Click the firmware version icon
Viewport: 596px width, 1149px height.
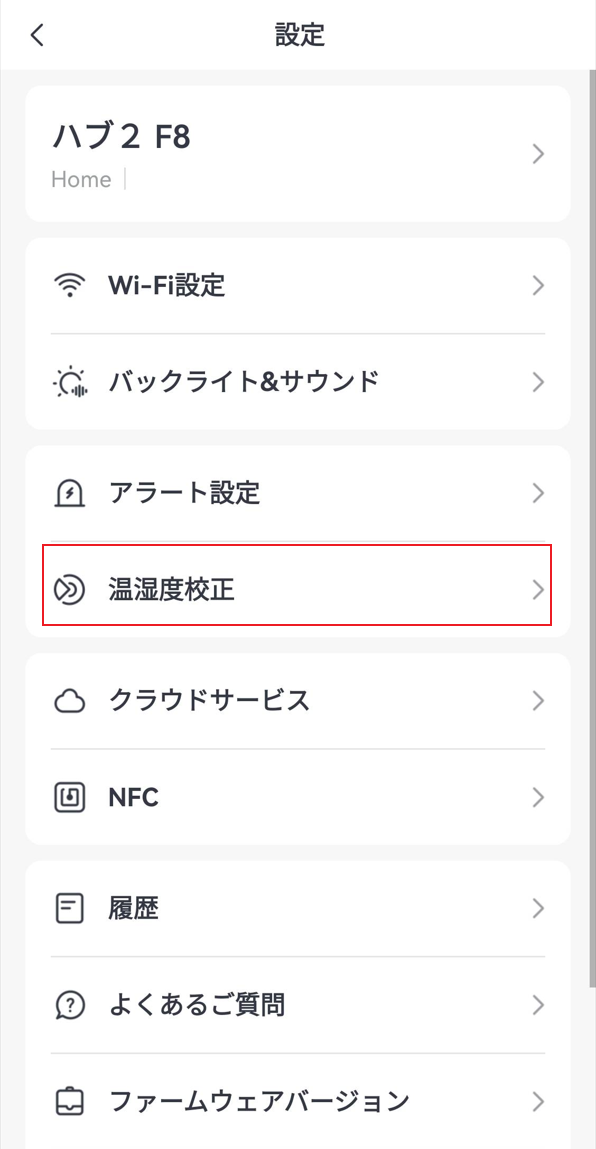(x=70, y=1101)
